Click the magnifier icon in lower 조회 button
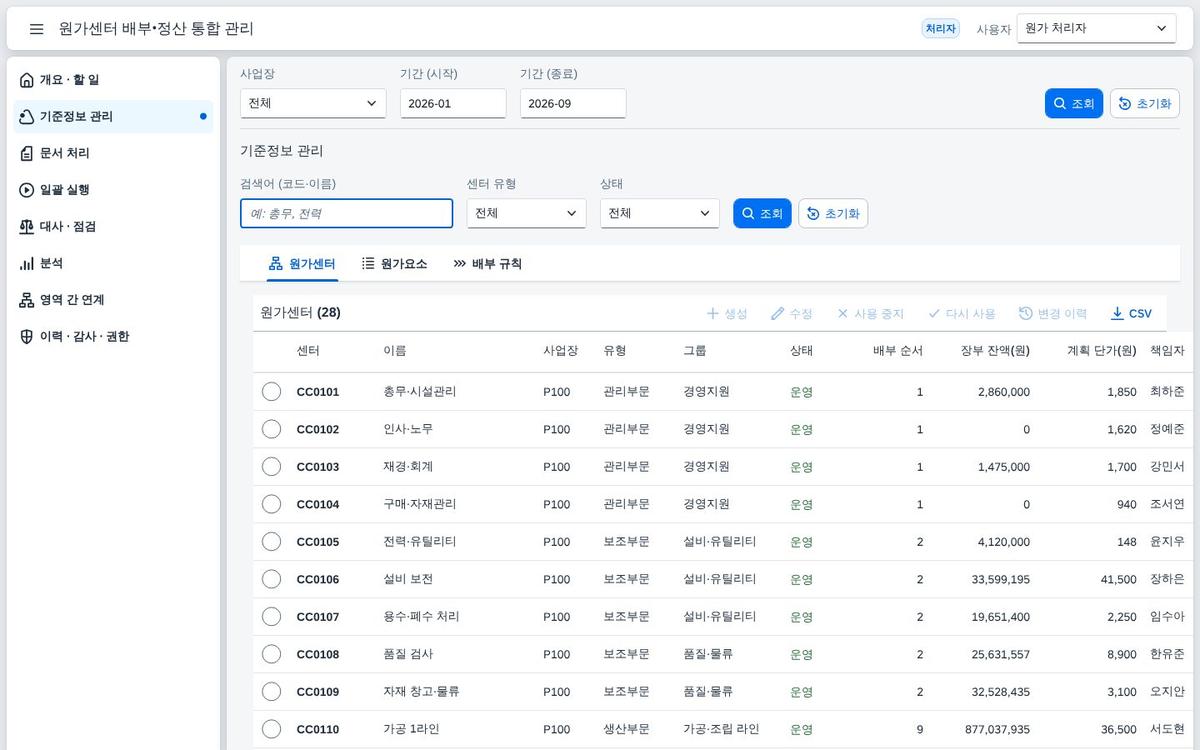This screenshot has width=1200, height=750. click(748, 214)
